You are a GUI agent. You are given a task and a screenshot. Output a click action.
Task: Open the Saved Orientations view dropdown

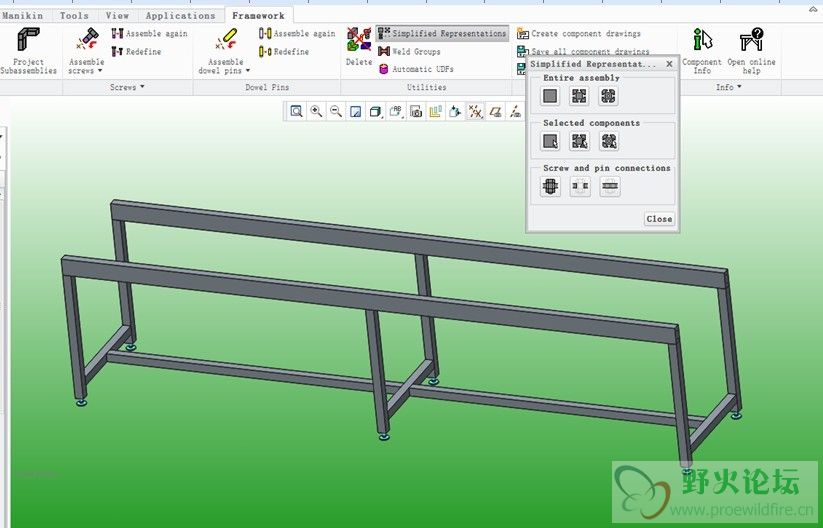[396, 111]
